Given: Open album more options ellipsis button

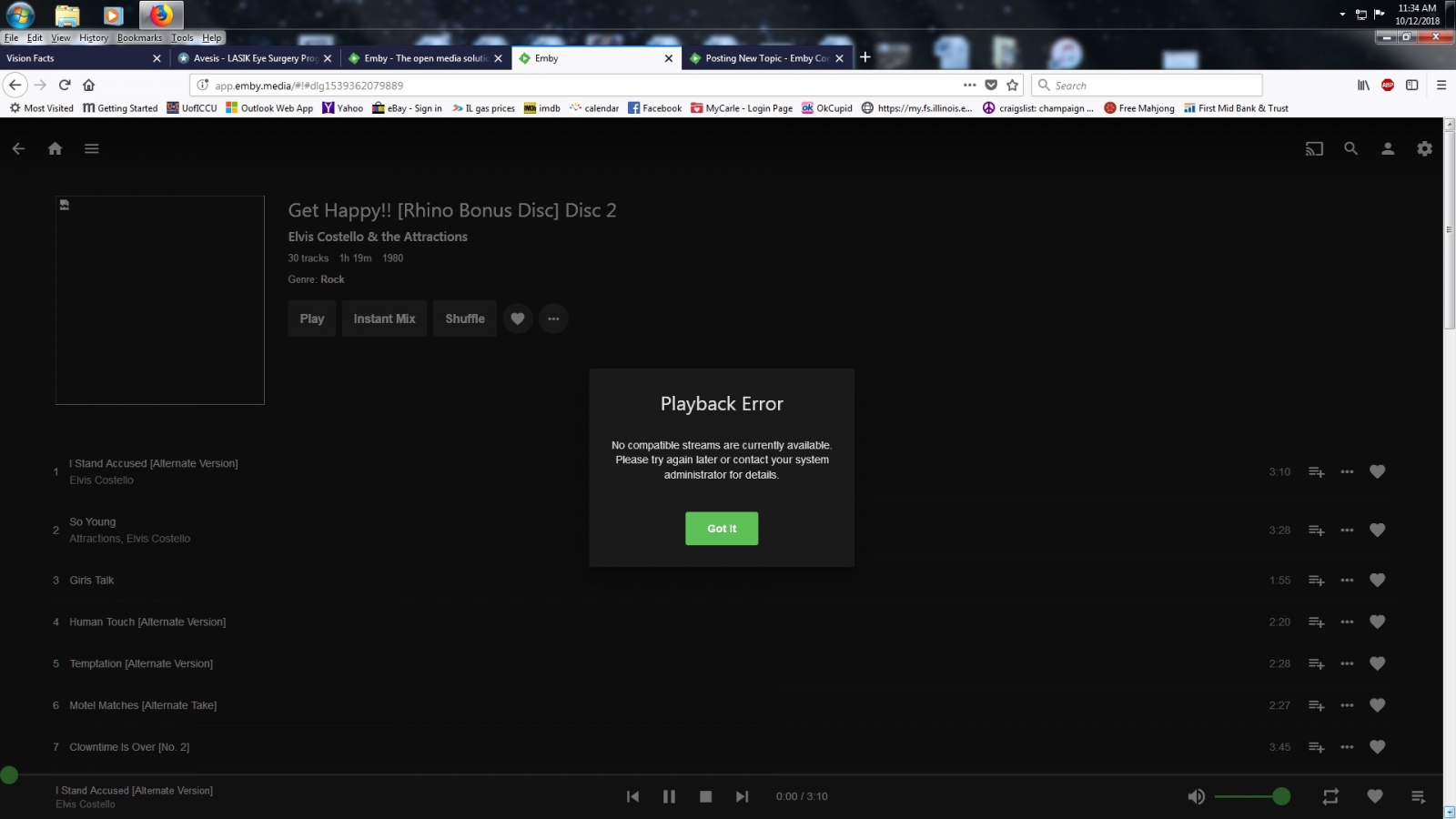Looking at the screenshot, I should [553, 318].
